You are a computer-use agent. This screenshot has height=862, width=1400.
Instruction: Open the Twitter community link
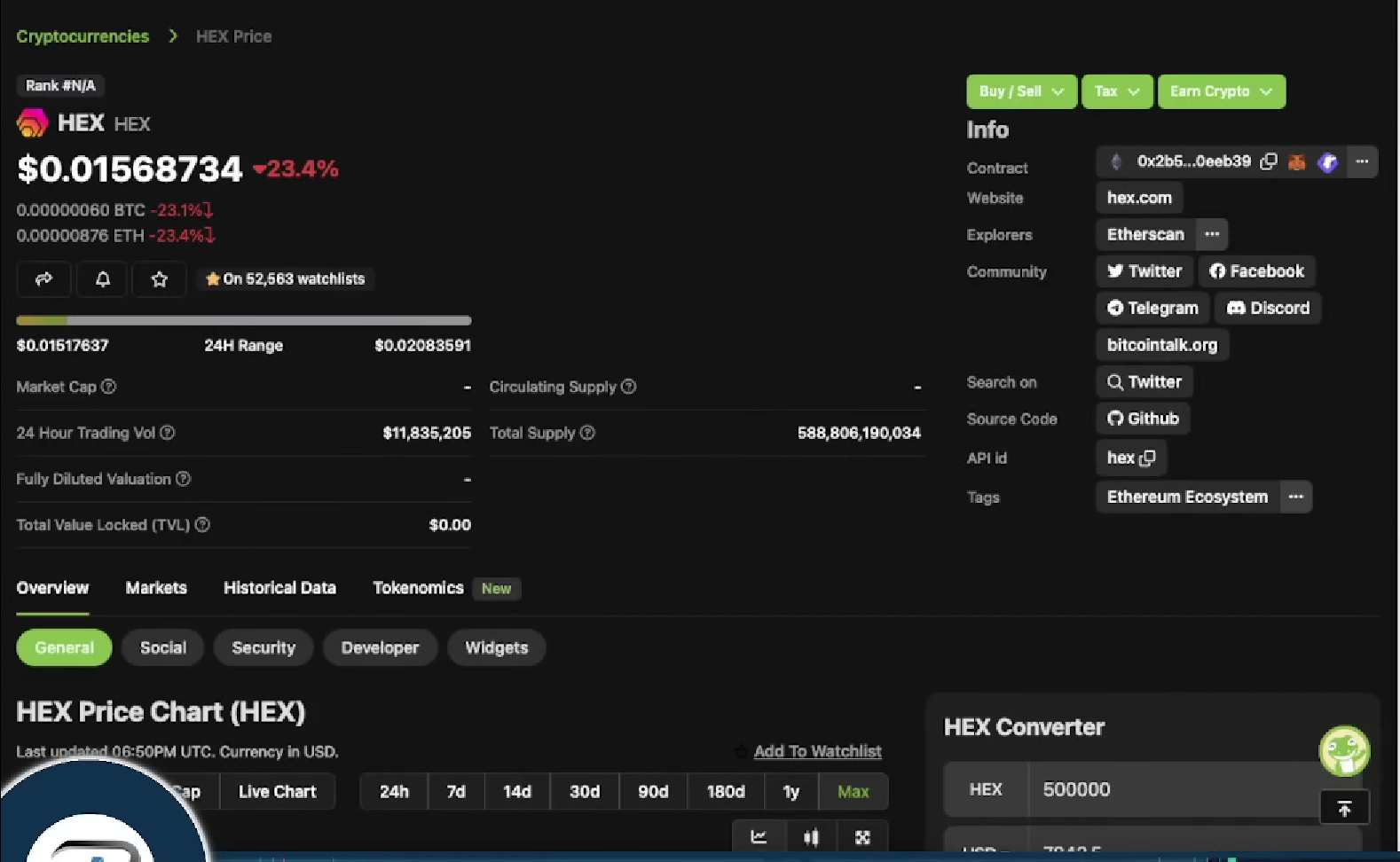pos(1144,271)
